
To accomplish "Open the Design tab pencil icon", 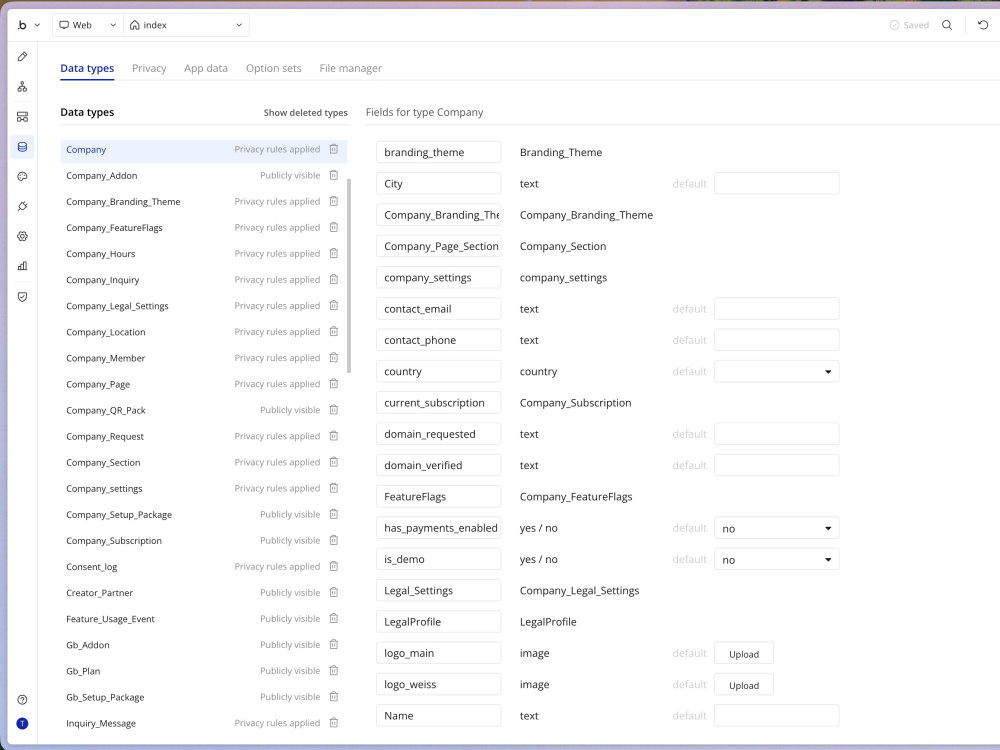I will click(22, 57).
